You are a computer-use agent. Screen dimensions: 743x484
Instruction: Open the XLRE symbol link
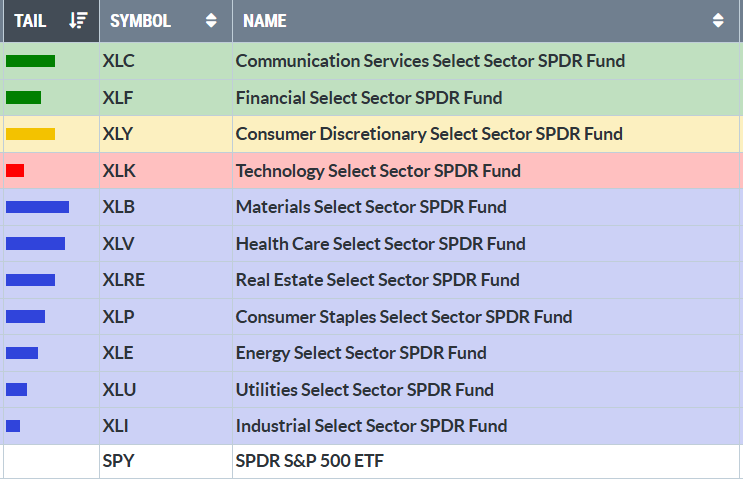pos(123,280)
